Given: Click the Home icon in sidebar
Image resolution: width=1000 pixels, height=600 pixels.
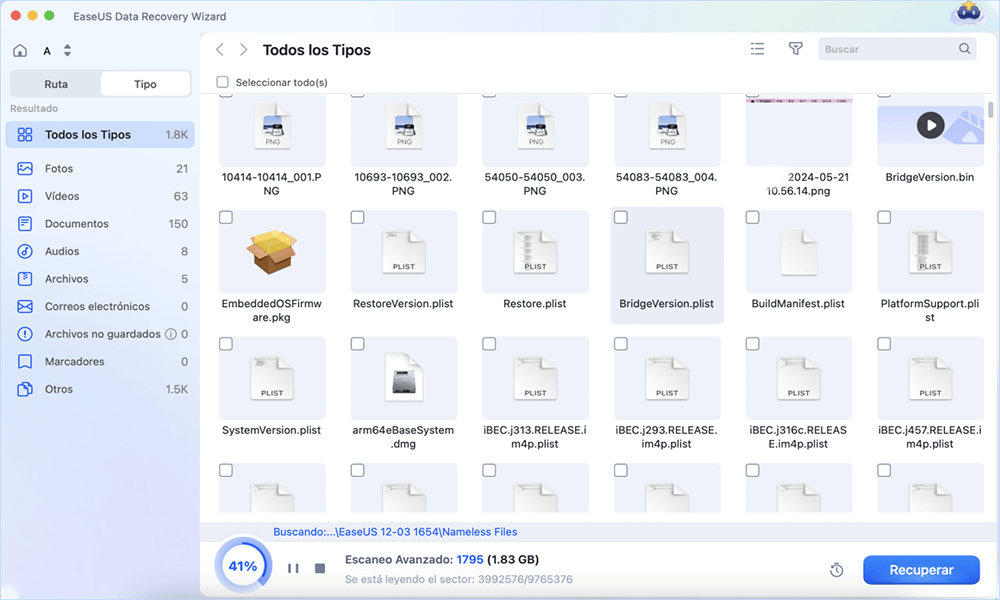Looking at the screenshot, I should 20,50.
